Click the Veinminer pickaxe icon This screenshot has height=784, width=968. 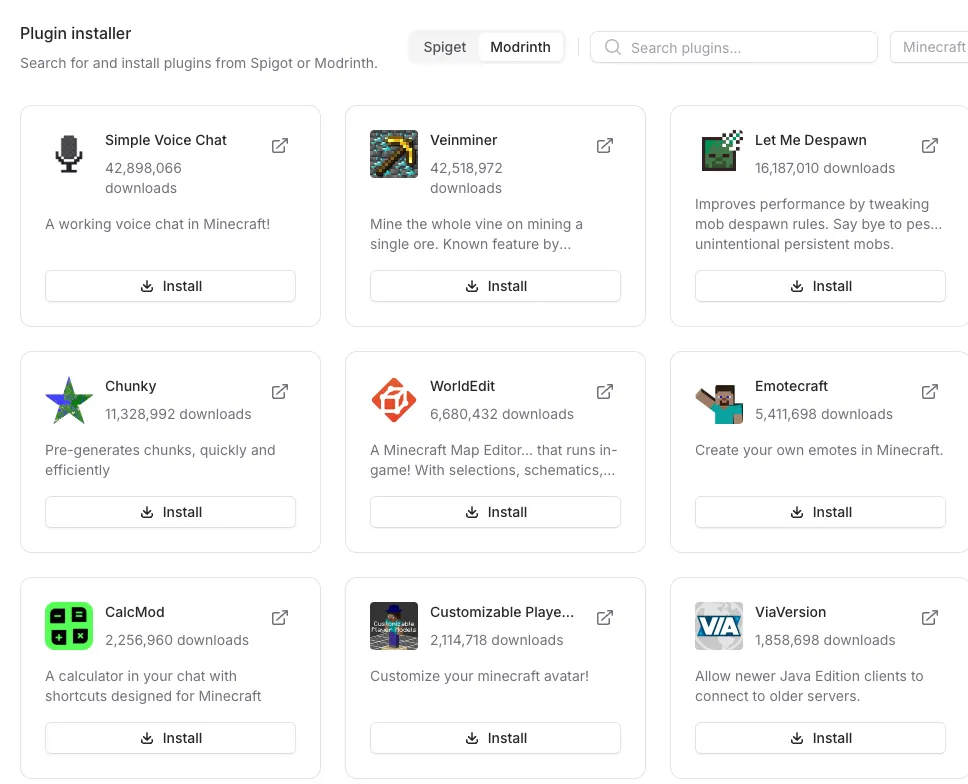(394, 154)
